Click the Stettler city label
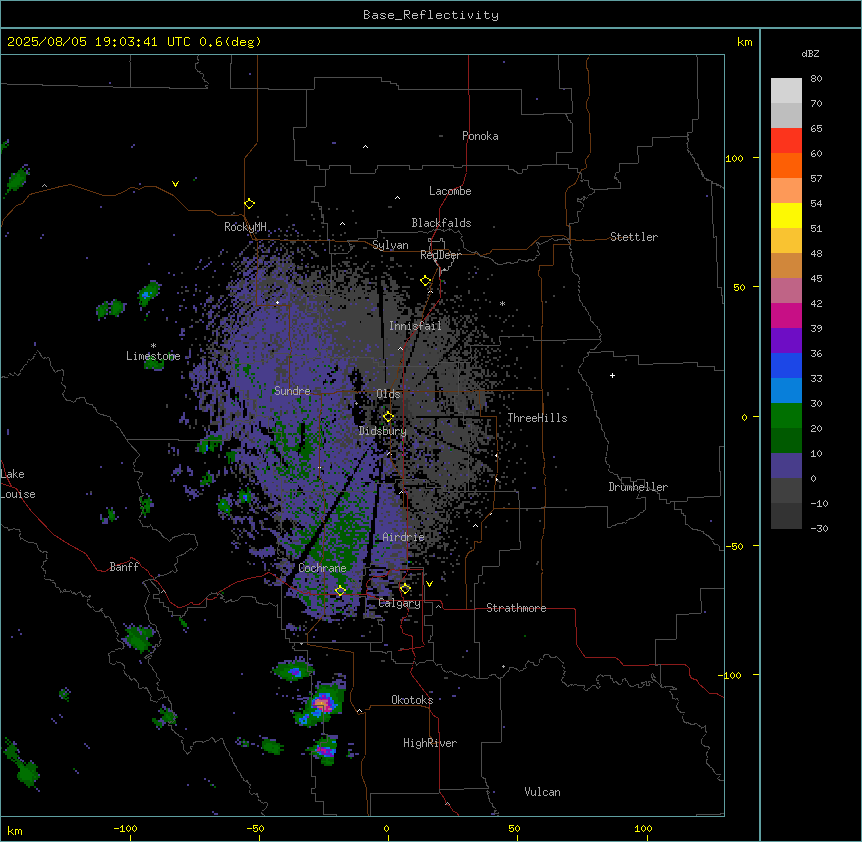862x842 pixels. coord(634,237)
